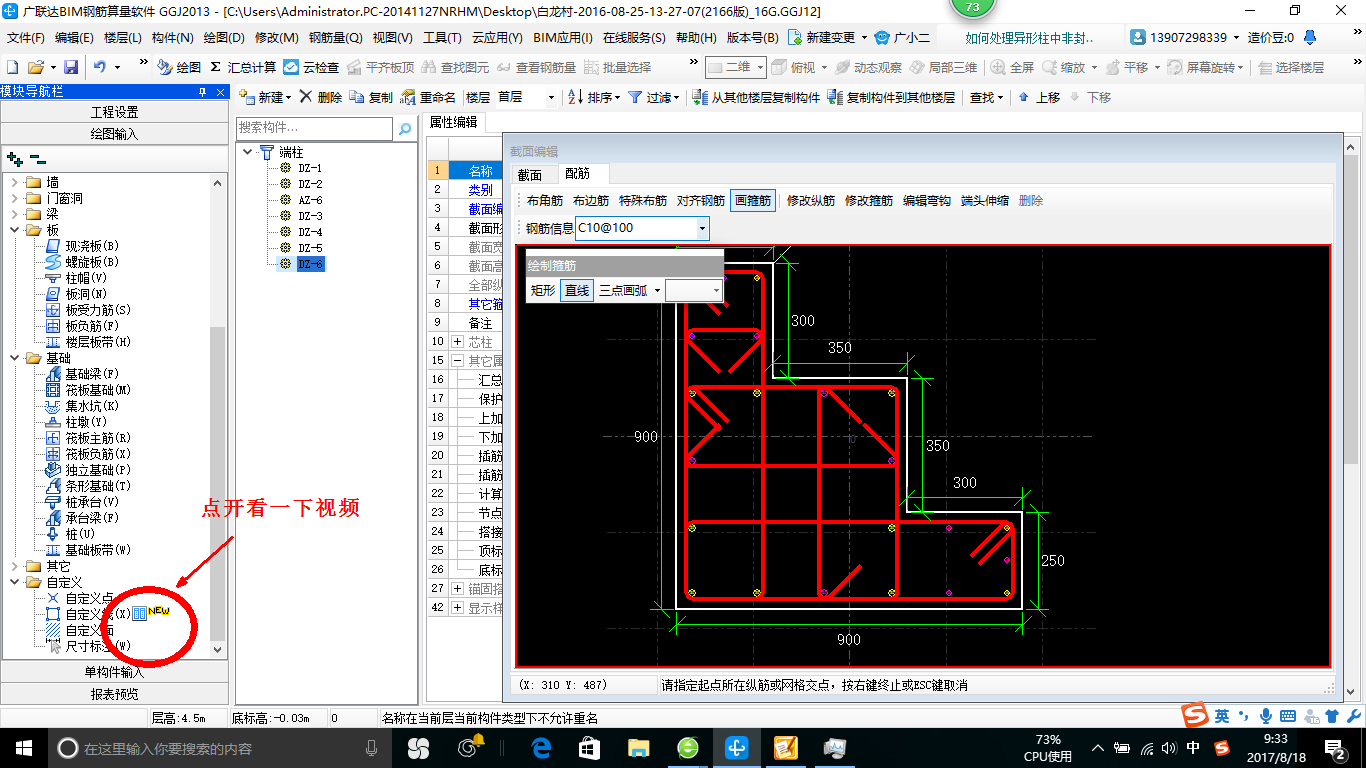Open the 工具(T) menu
Viewport: 1366px width, 768px height.
[442, 37]
